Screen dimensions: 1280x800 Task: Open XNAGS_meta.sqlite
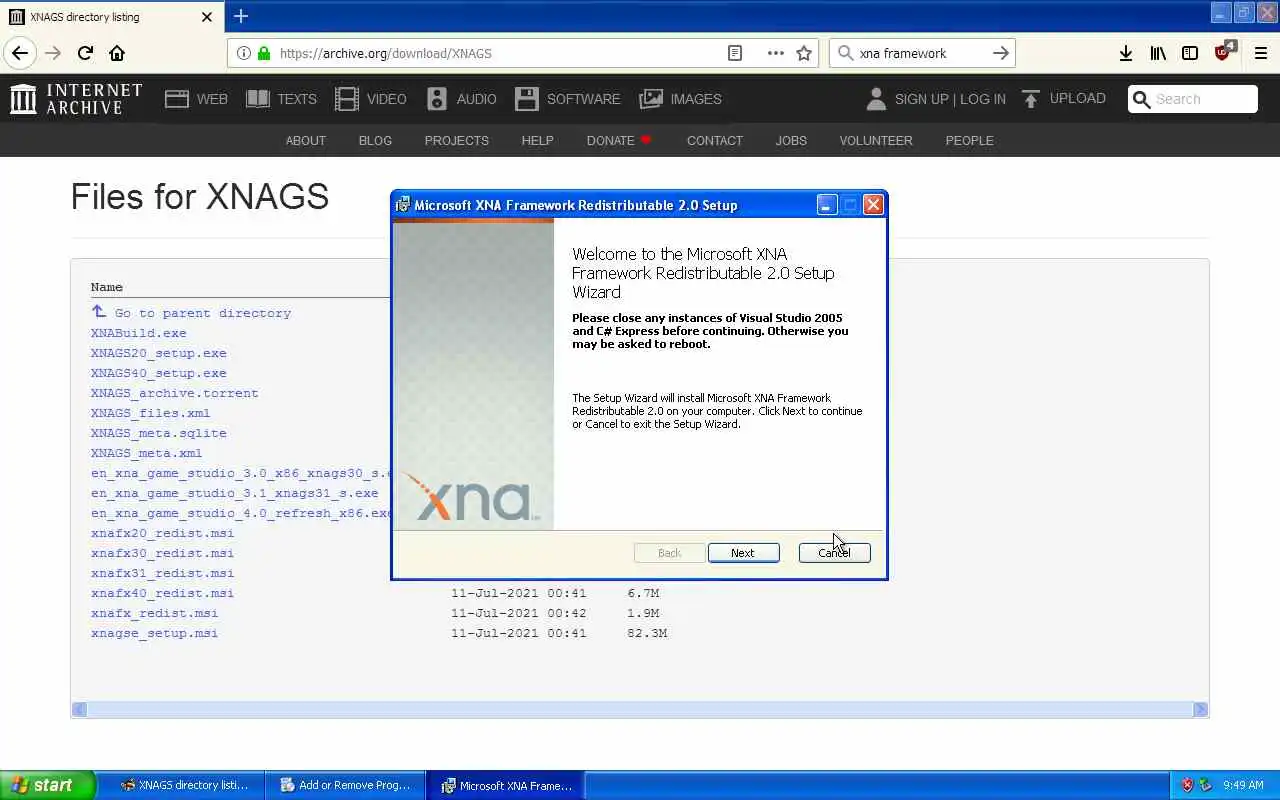[x=158, y=433]
